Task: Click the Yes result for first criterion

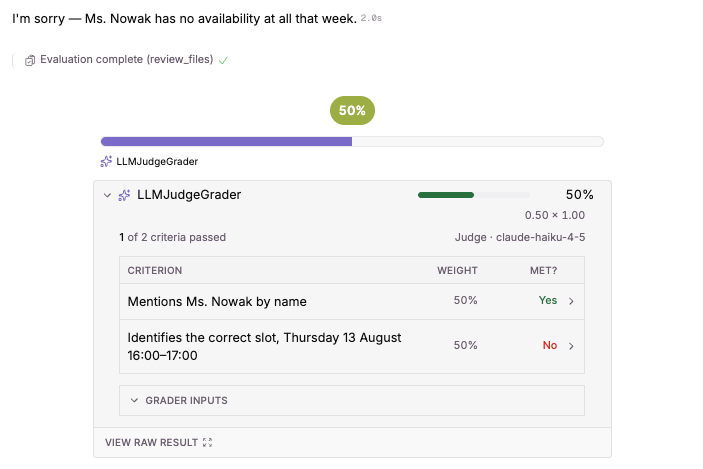Action: (548, 300)
